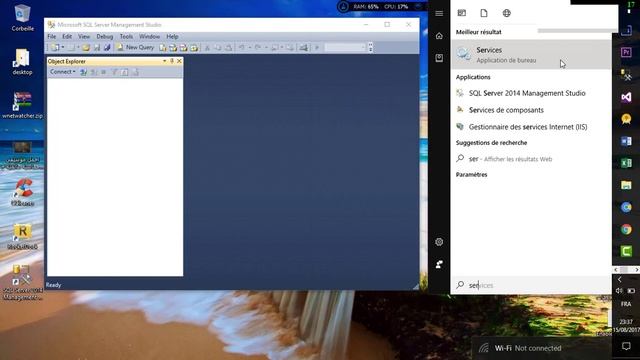This screenshot has height=360, width=640.
Task: Click New Query in SSMS toolbar
Action: click(136, 48)
